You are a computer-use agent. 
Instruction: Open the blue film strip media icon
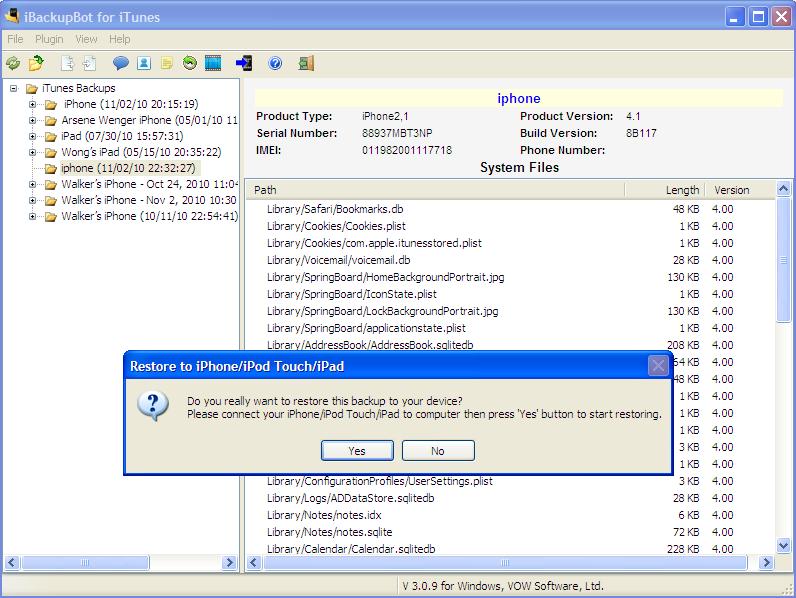click(x=213, y=63)
